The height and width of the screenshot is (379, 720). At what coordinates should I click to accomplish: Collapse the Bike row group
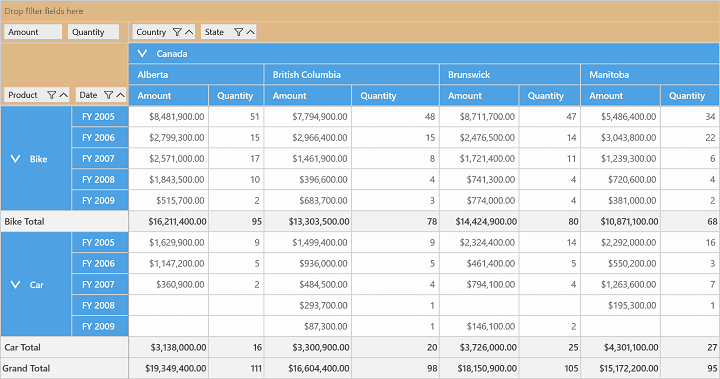click(x=15, y=159)
